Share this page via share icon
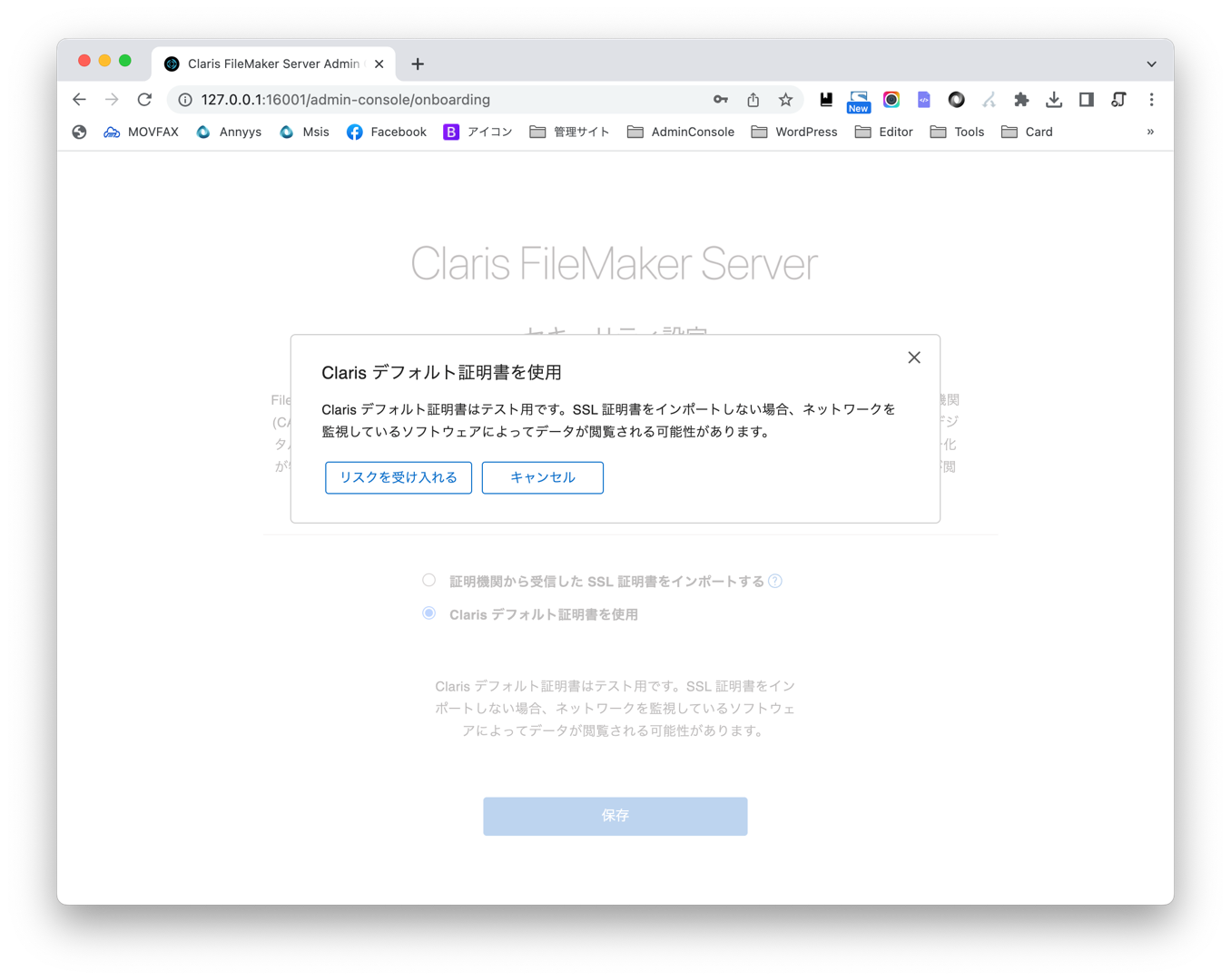The image size is (1231, 980). [753, 100]
